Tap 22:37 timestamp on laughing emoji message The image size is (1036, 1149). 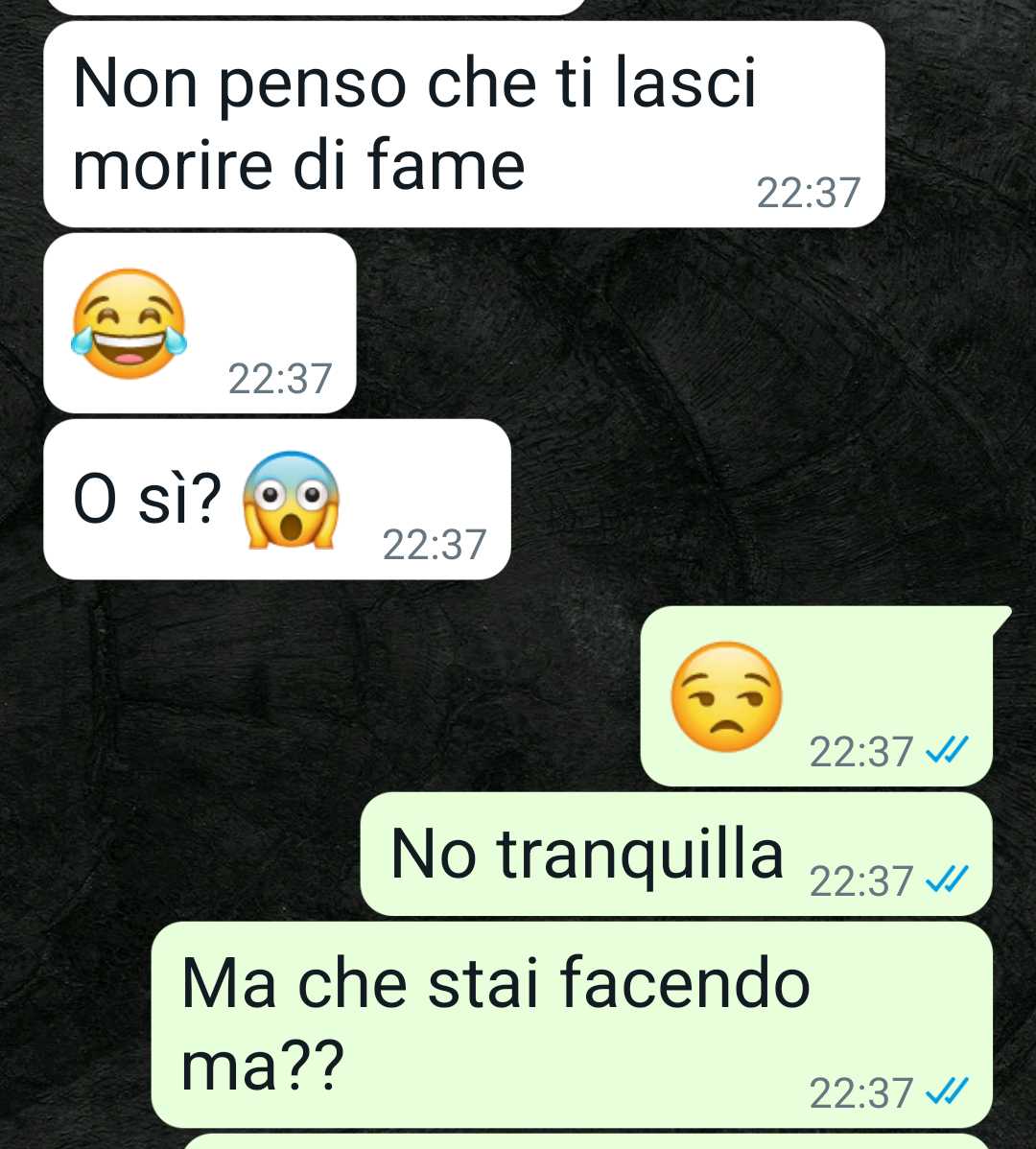pyautogui.click(x=280, y=379)
